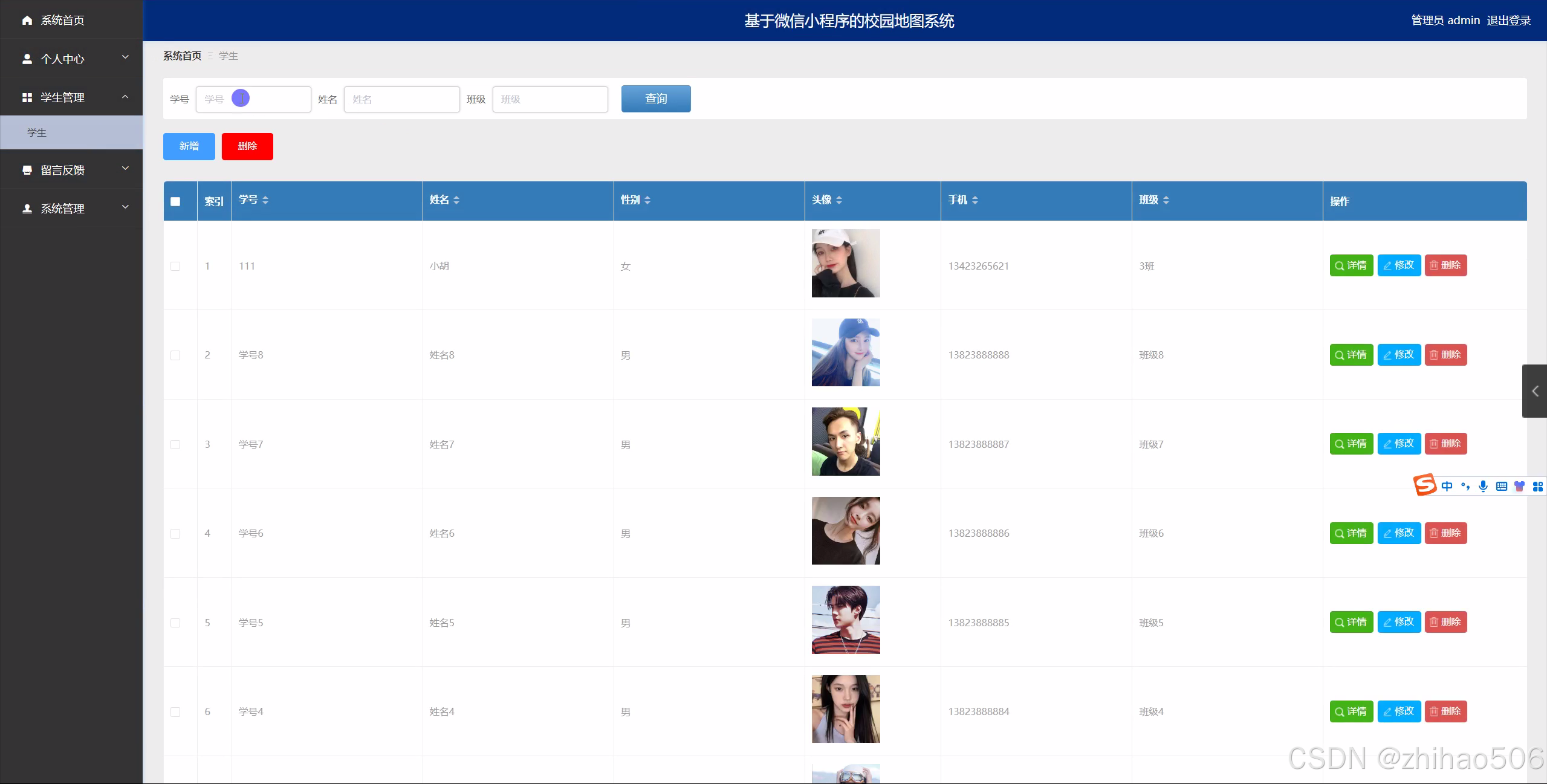
Task: Click 退出登录 link at top right
Action: pyautogui.click(x=1508, y=21)
